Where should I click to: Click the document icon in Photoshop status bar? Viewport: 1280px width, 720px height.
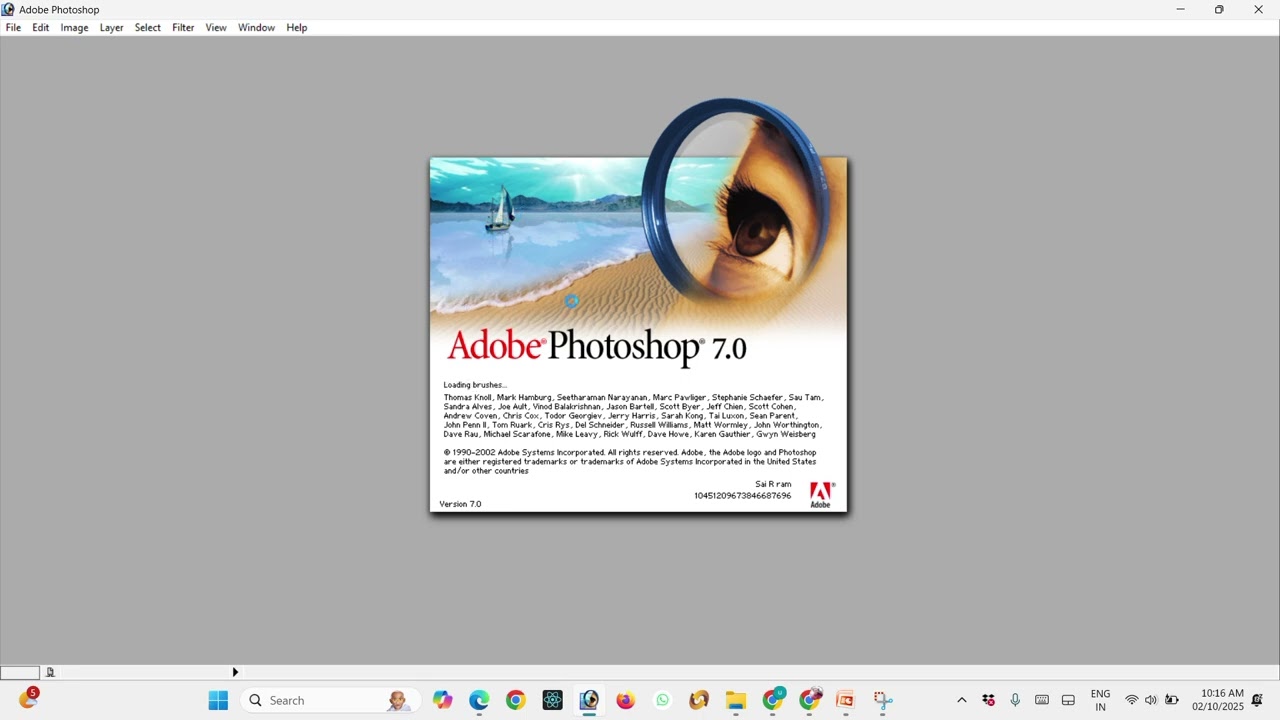point(50,672)
